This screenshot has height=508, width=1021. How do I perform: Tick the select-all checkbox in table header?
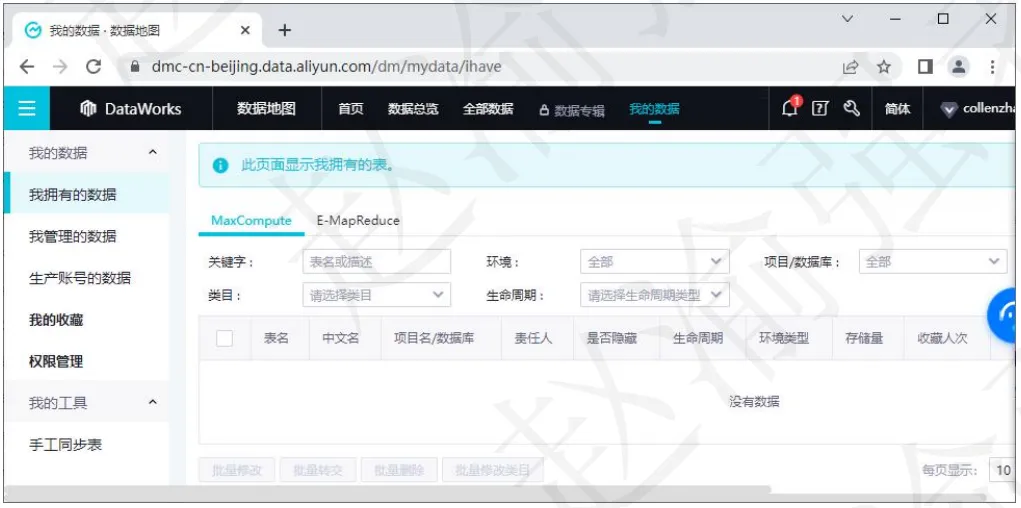click(x=225, y=338)
